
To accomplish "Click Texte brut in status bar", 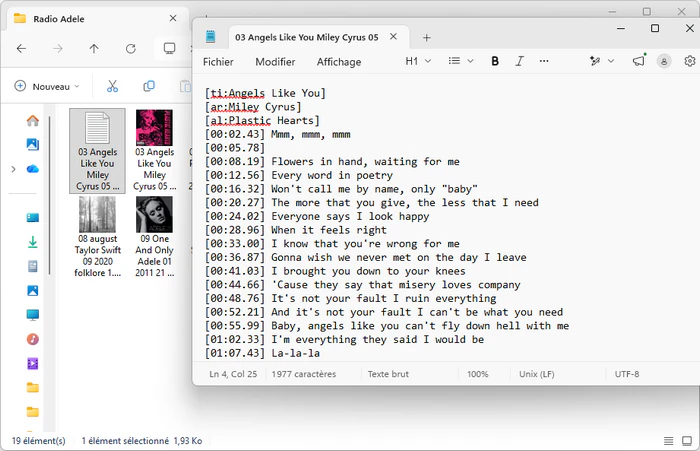I will (x=388, y=374).
